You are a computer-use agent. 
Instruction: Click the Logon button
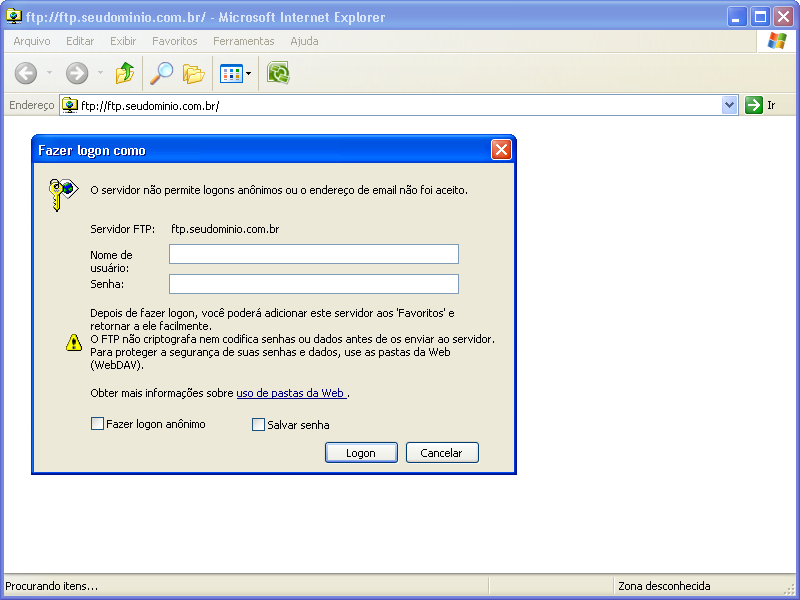(361, 453)
